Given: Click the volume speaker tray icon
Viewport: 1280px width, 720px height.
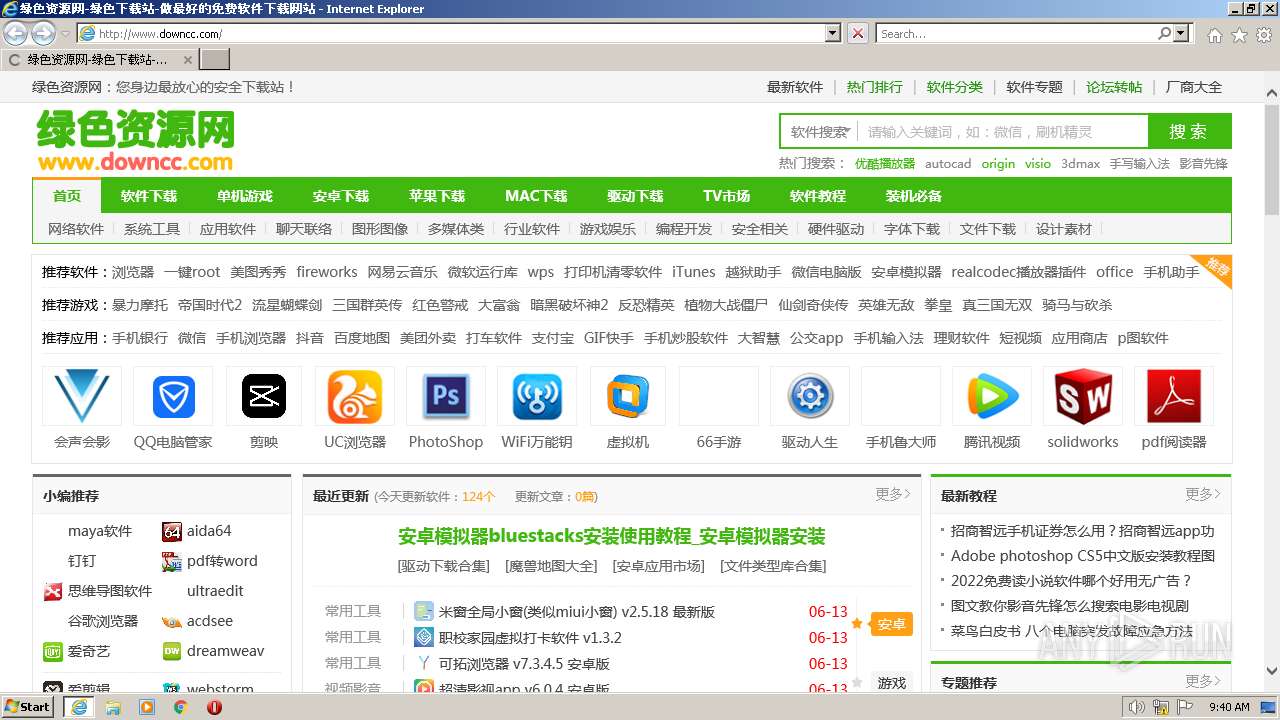Looking at the screenshot, I should click(1138, 707).
